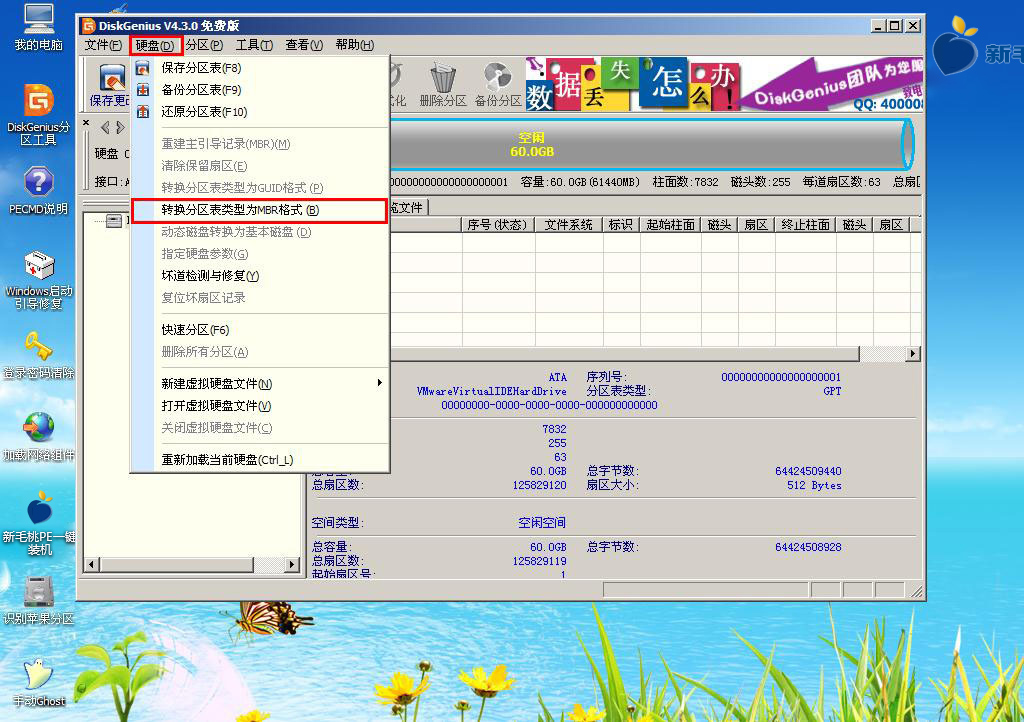Switch to the partially hidden 文件 tab
Screen dimensions: 1024x722
coord(409,208)
